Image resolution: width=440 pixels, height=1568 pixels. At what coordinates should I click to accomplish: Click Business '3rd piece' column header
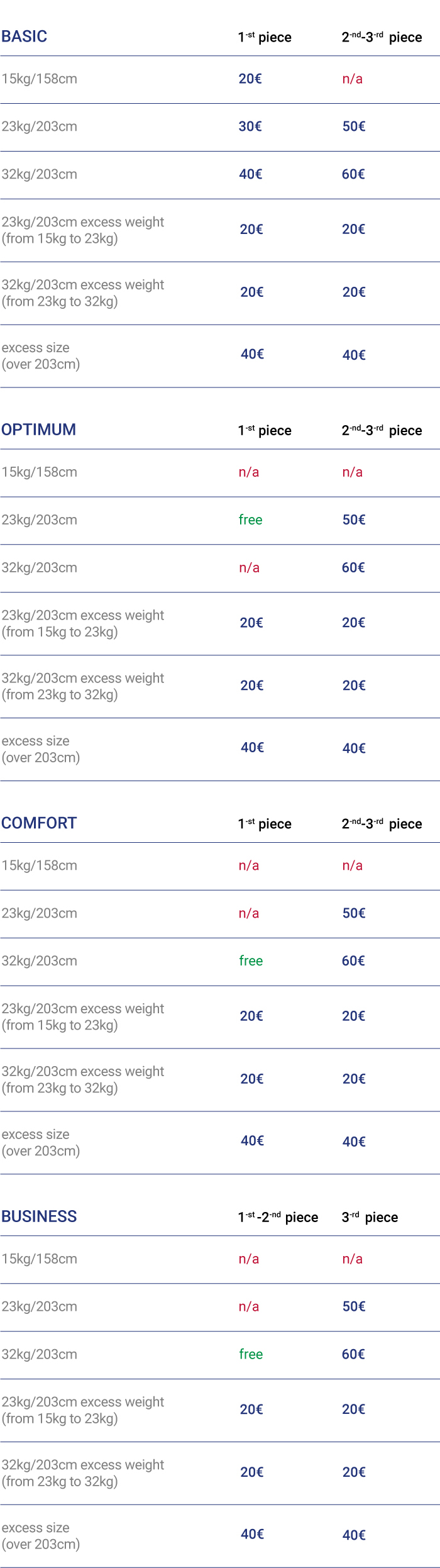pyautogui.click(x=370, y=1216)
